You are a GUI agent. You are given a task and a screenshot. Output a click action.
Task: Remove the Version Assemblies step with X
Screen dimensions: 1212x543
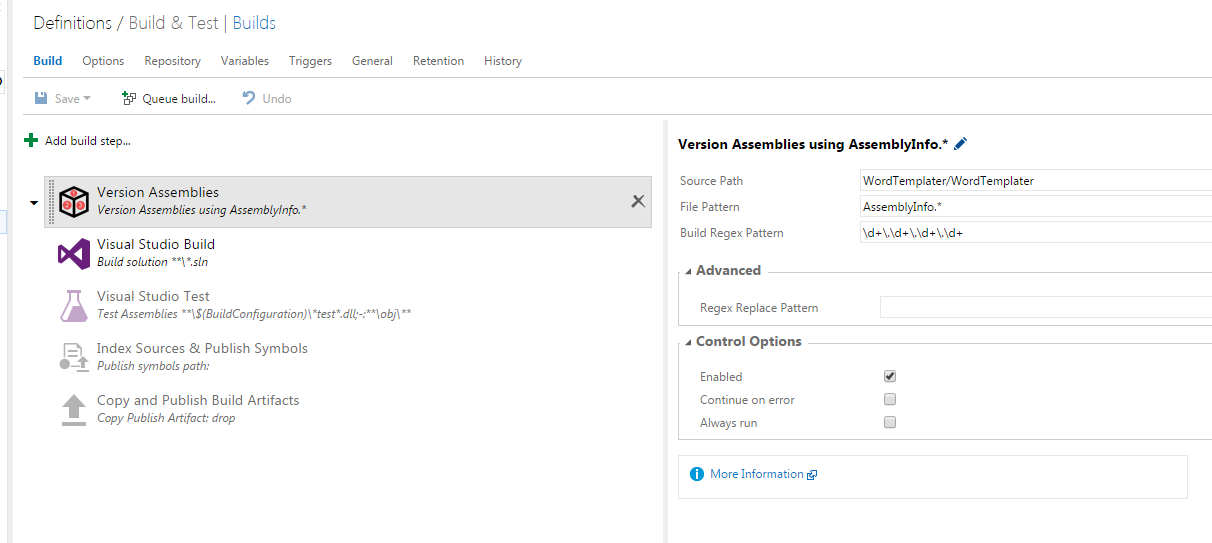click(x=638, y=201)
